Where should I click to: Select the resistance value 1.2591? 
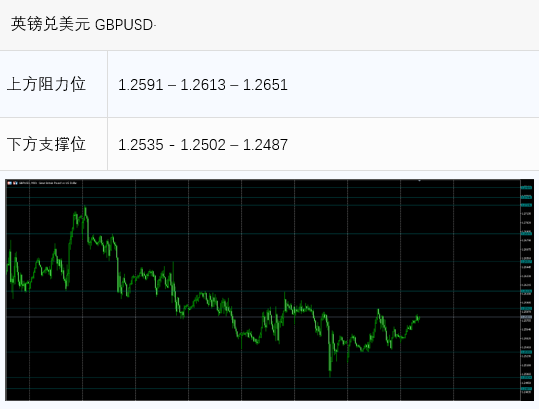tap(141, 85)
